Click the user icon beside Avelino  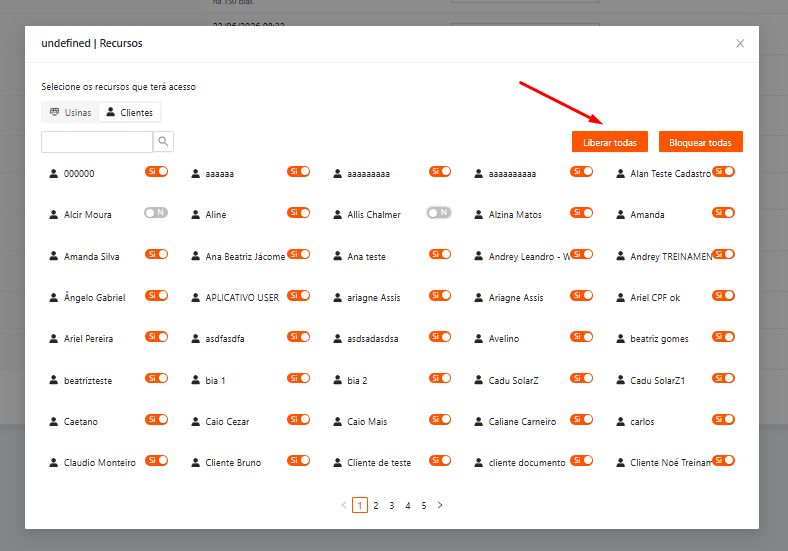[478, 339]
